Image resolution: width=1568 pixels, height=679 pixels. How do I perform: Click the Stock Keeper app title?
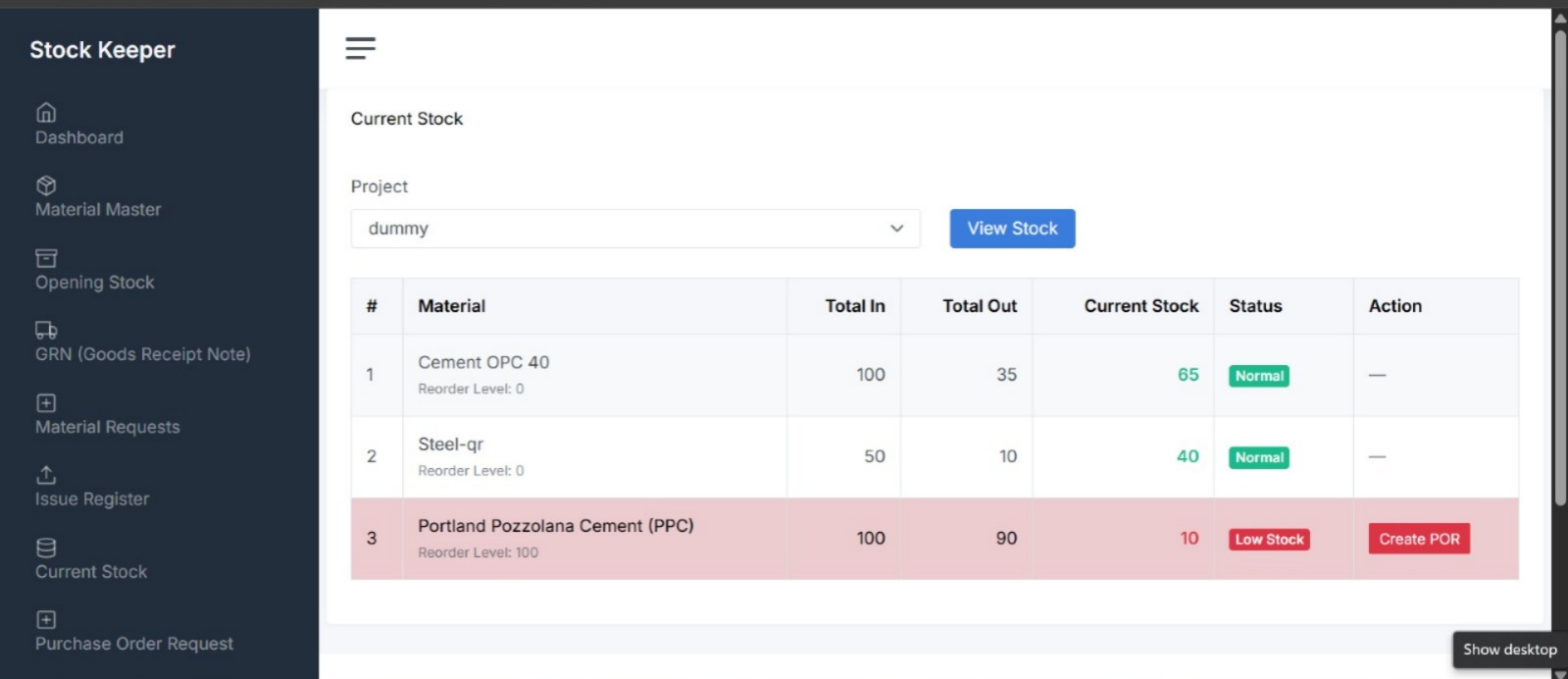point(102,50)
